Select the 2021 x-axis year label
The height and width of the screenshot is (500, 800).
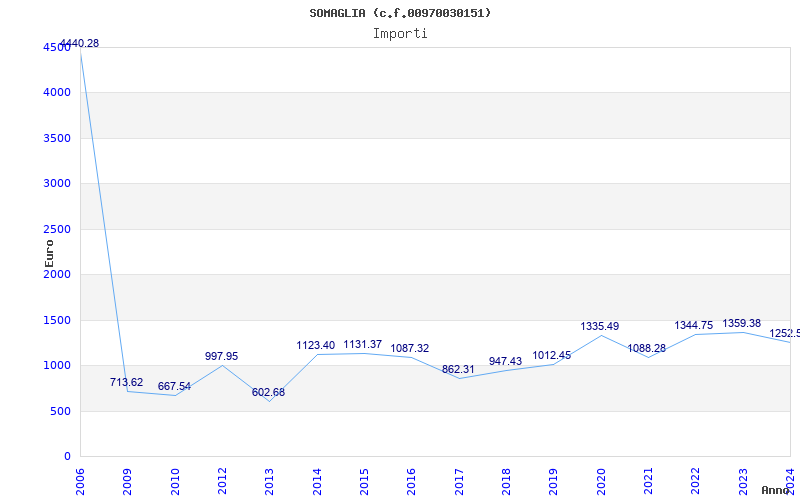[x=648, y=482]
